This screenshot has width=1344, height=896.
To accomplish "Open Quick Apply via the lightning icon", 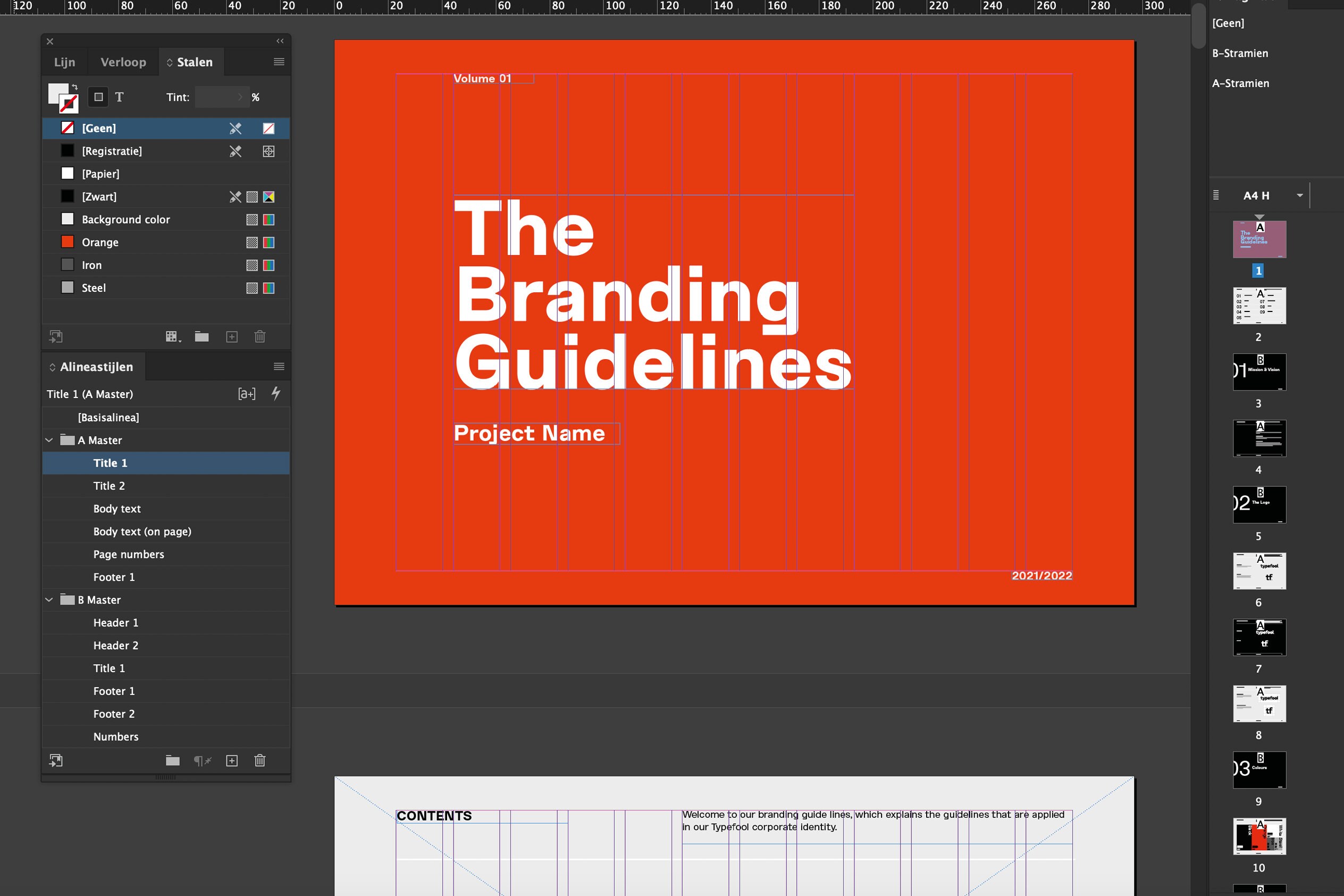I will 276,393.
